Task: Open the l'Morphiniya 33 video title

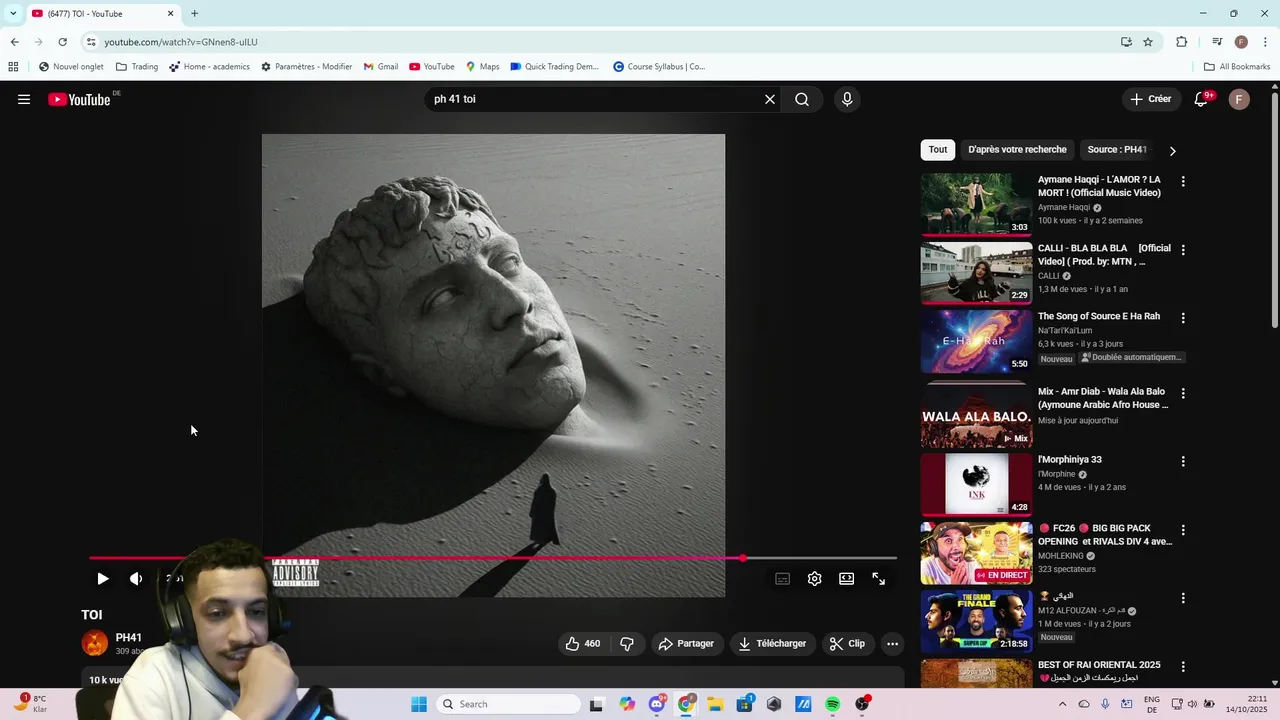Action: (x=1069, y=460)
